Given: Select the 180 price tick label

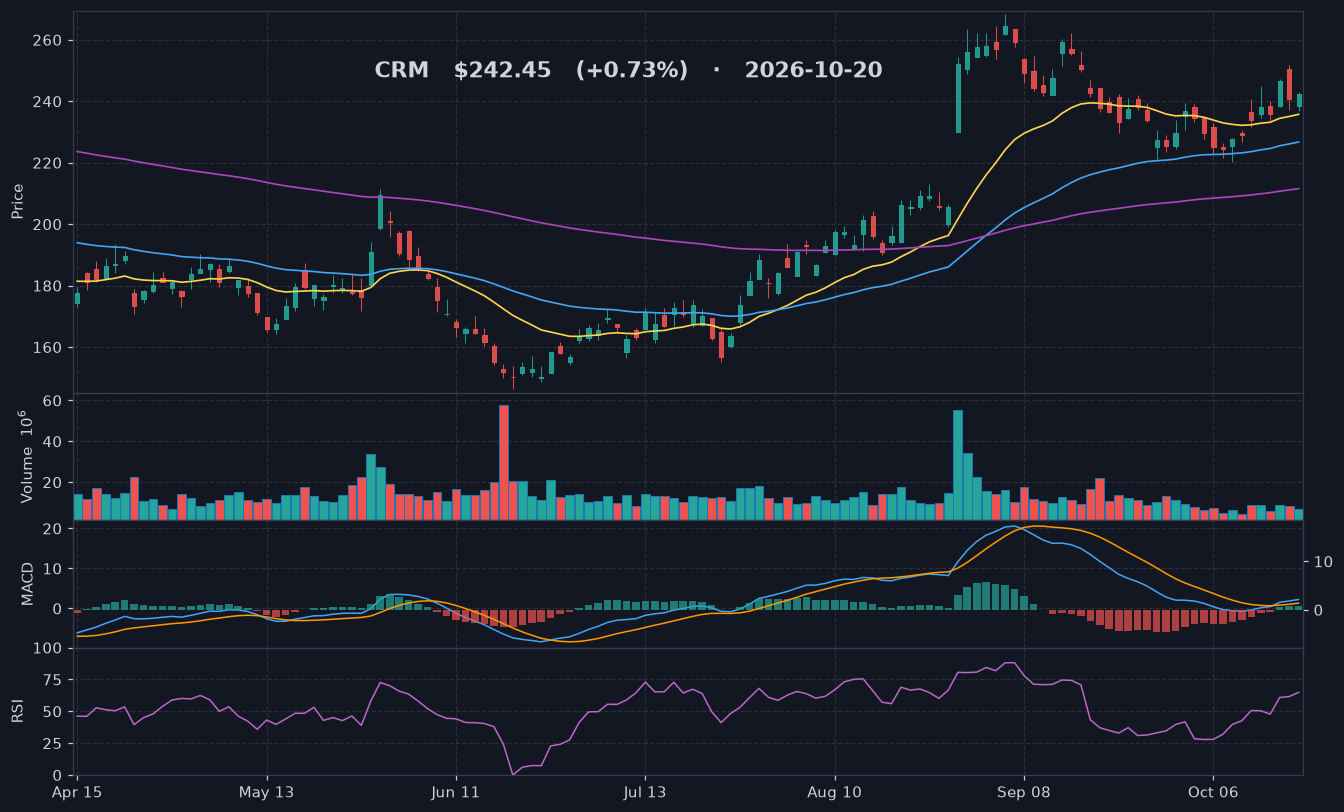Looking at the screenshot, I should point(49,286).
